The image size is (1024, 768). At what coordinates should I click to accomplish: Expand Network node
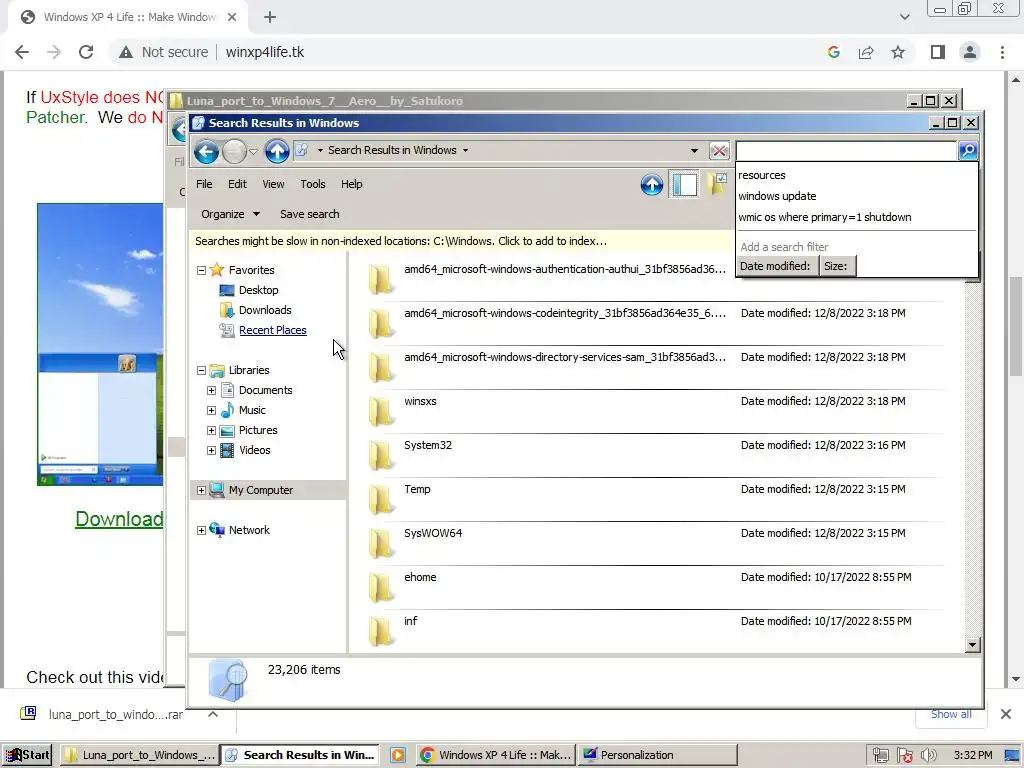[x=201, y=530]
